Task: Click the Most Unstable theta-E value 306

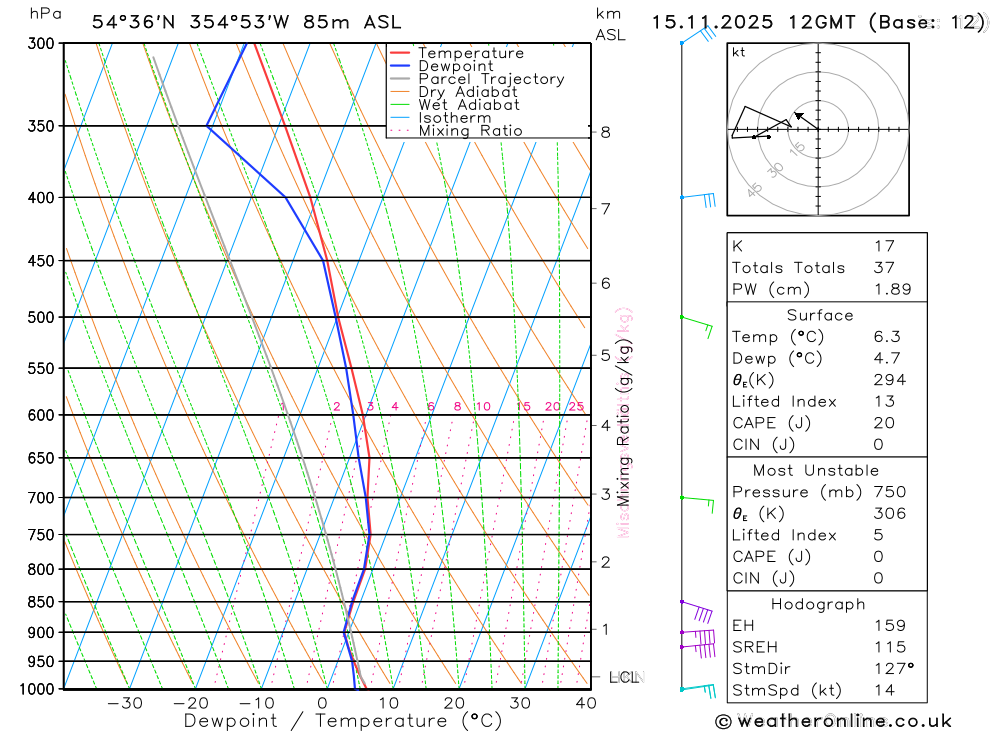Action: pos(890,514)
